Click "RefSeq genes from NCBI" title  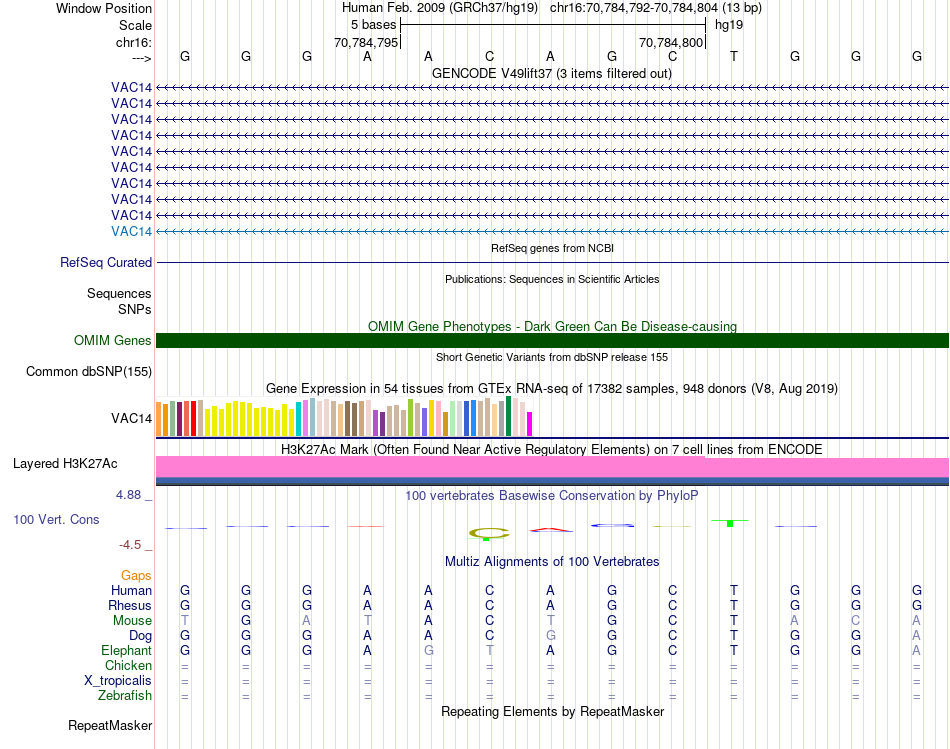point(552,248)
